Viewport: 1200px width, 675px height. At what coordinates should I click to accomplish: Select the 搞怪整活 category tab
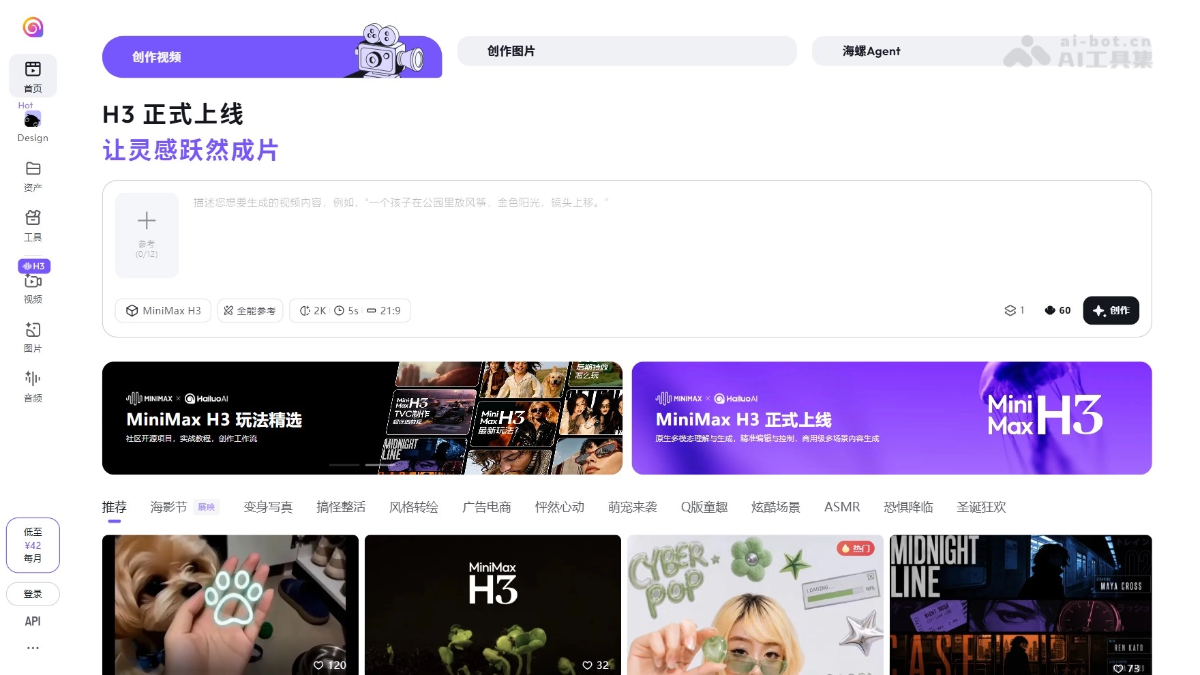[x=341, y=507]
